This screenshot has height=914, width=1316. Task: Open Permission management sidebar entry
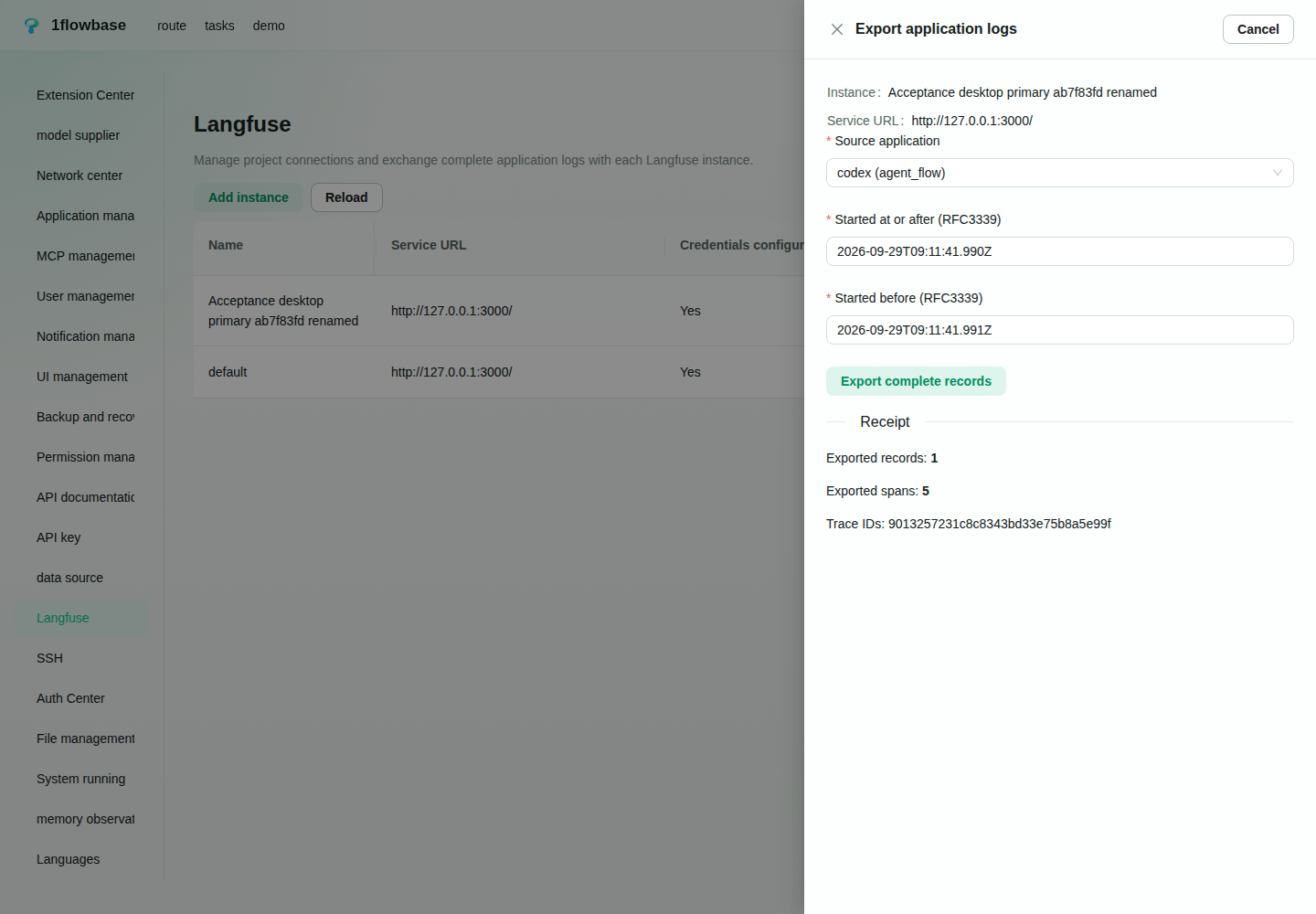82,457
